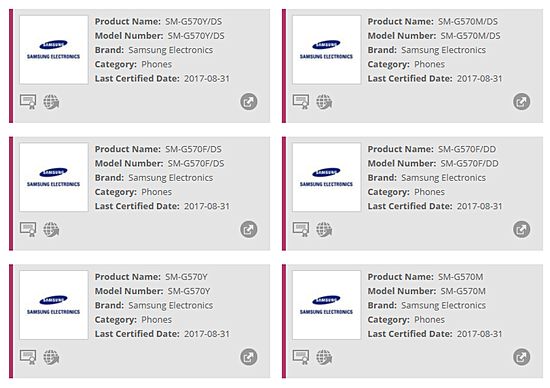Click globe icon on SM-G570Y/DS card

pos(51,102)
